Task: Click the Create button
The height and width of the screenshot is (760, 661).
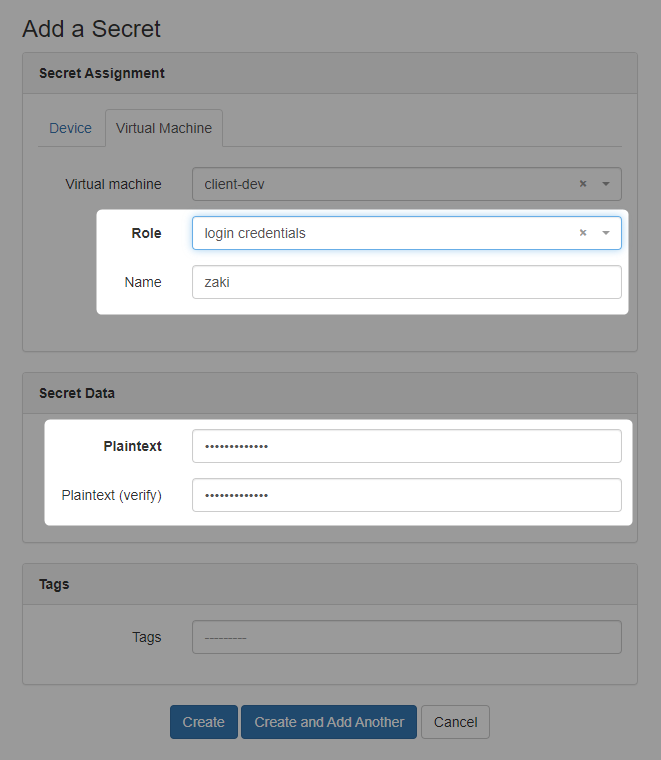Action: [x=204, y=722]
